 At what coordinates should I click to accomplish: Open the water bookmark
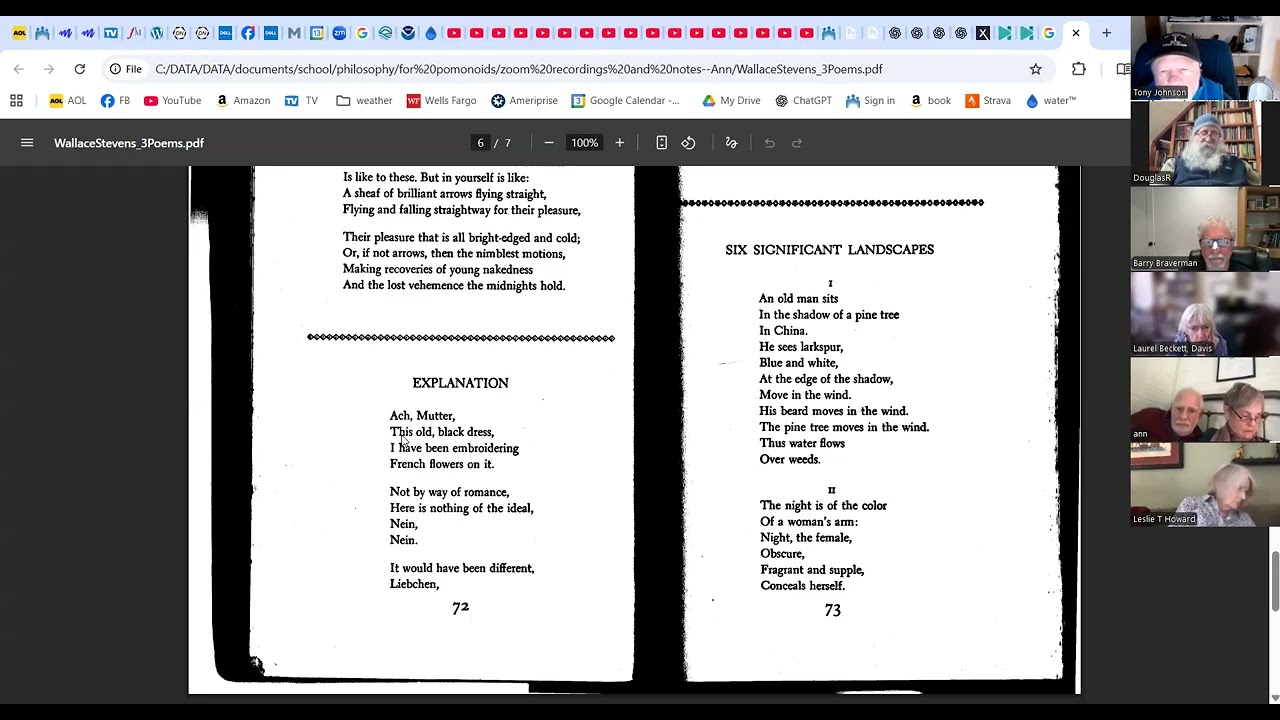(1050, 100)
